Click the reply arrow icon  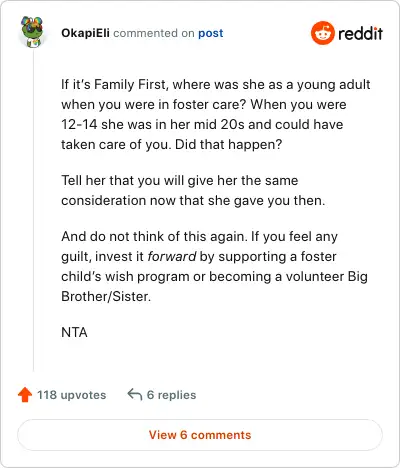135,394
